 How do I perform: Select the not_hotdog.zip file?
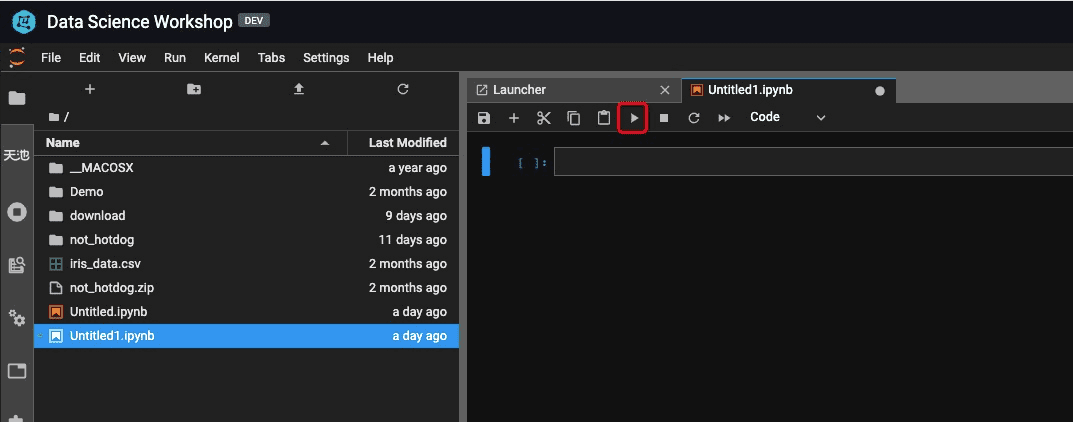click(246, 287)
